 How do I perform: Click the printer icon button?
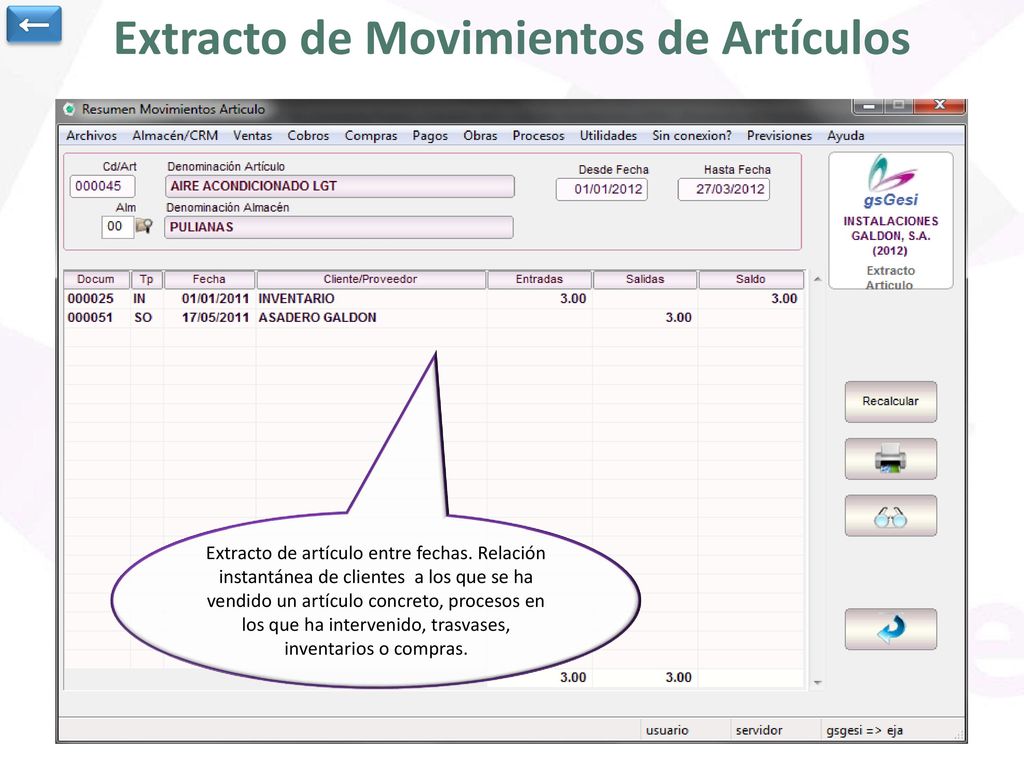[890, 458]
